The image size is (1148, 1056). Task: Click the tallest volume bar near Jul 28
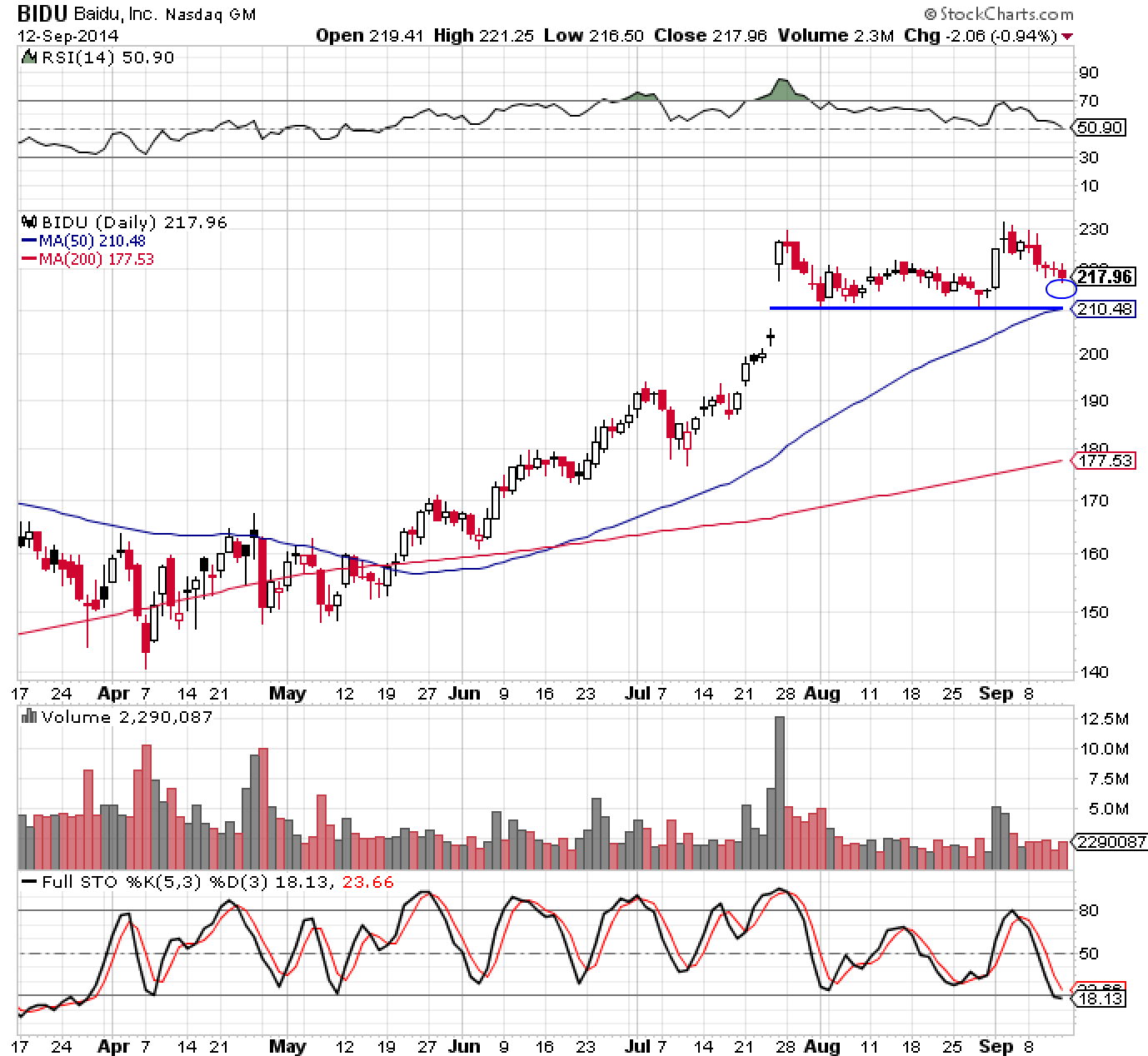click(x=780, y=793)
